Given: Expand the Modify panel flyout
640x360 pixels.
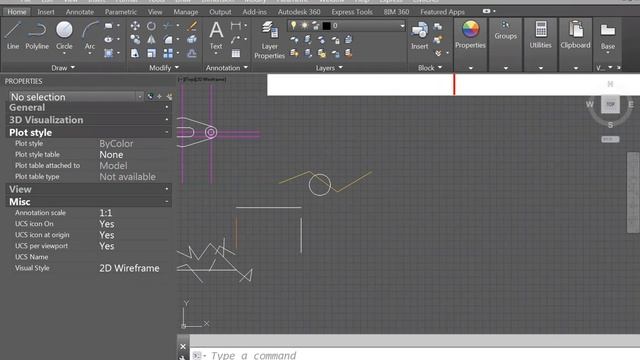Looking at the screenshot, I should [x=164, y=68].
